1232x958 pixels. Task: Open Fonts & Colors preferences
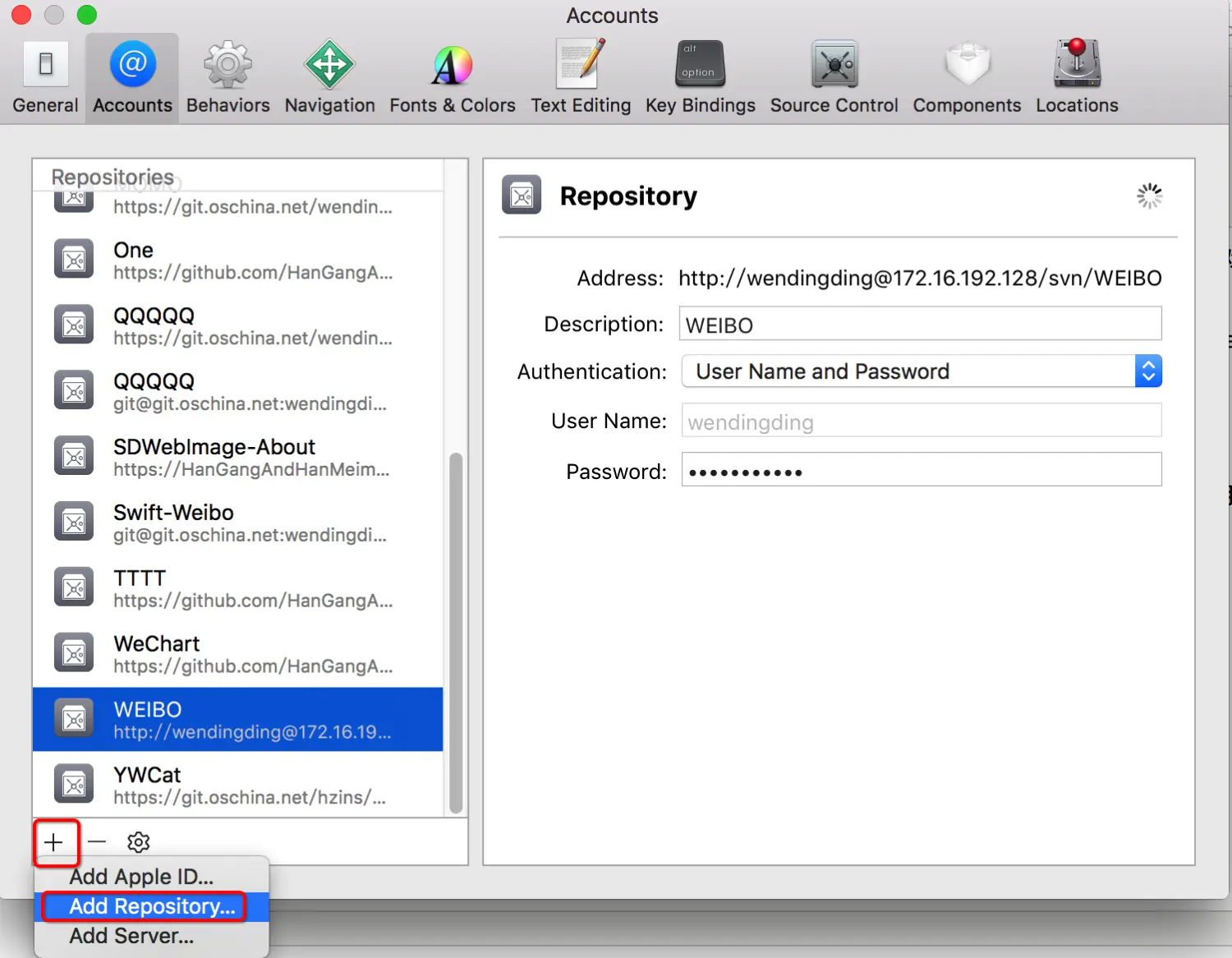453,79
